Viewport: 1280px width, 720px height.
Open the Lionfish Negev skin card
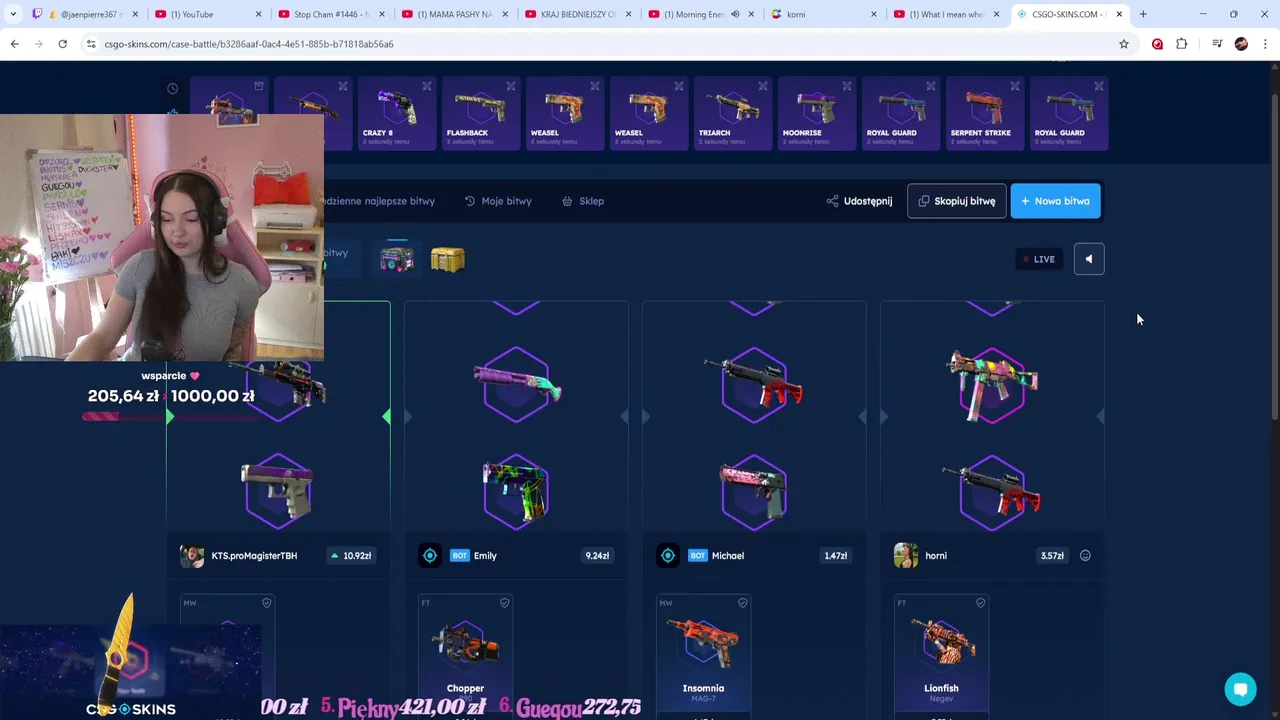[941, 657]
